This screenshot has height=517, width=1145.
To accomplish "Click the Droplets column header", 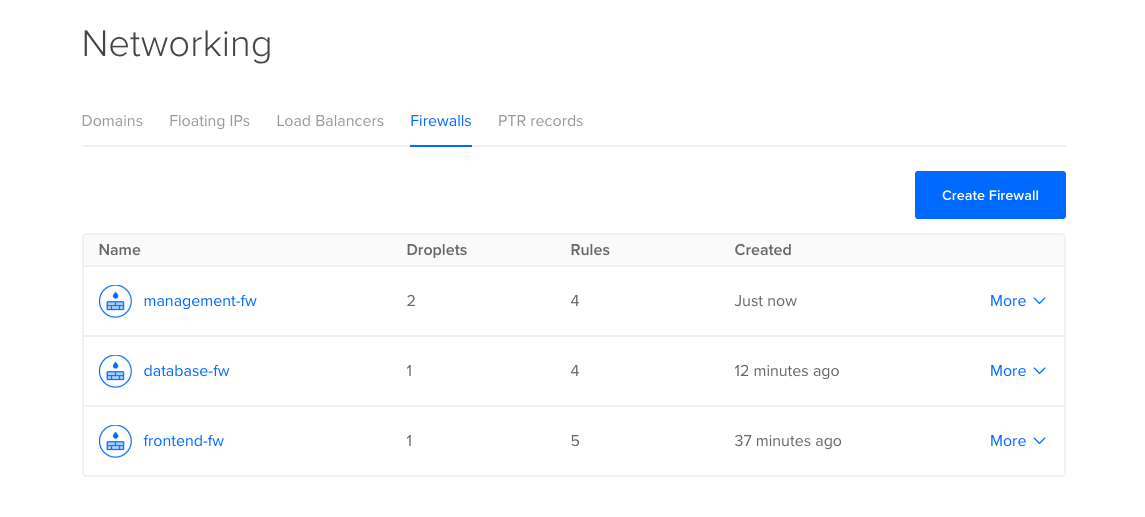I will (437, 250).
